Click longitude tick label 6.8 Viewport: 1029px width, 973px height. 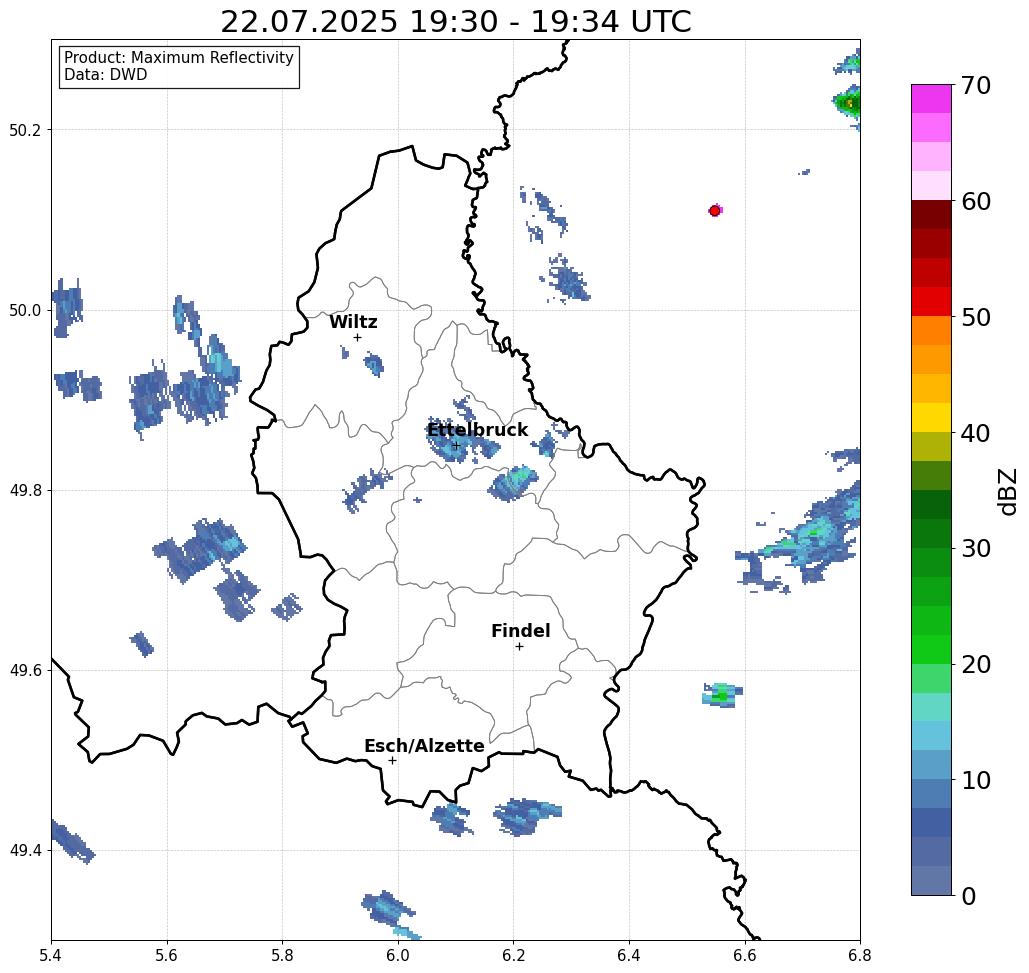click(860, 955)
